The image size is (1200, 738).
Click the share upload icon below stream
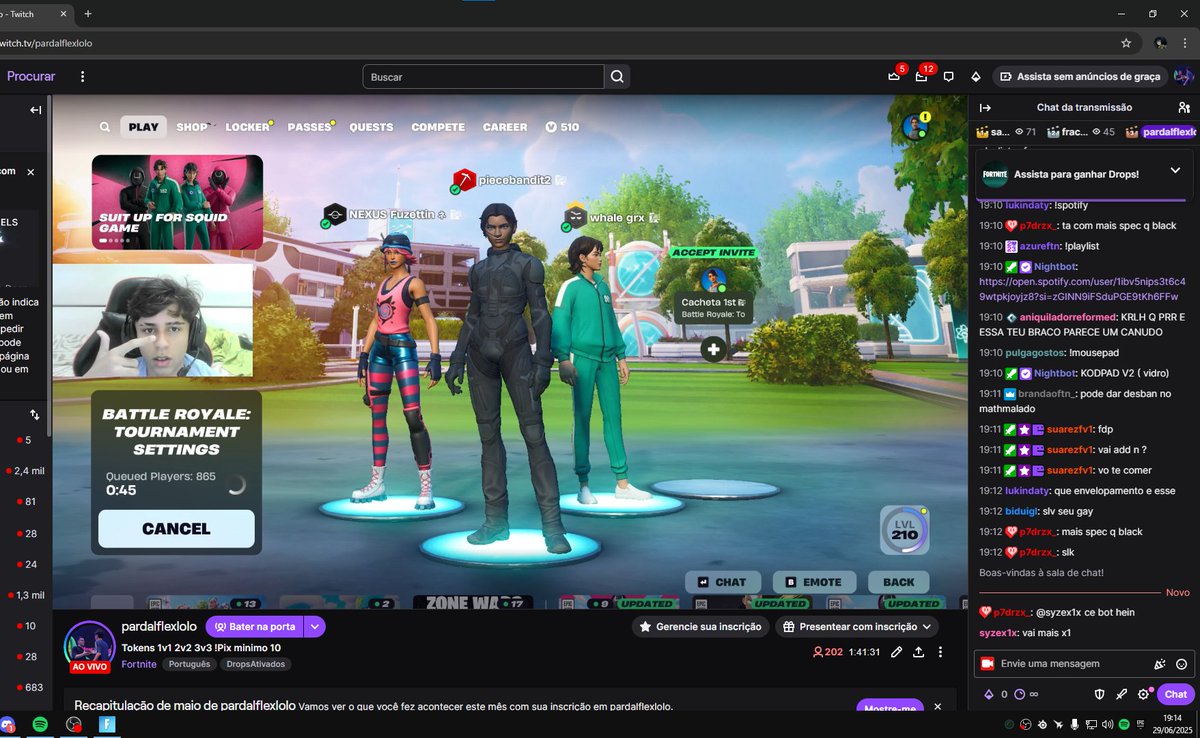tap(918, 652)
